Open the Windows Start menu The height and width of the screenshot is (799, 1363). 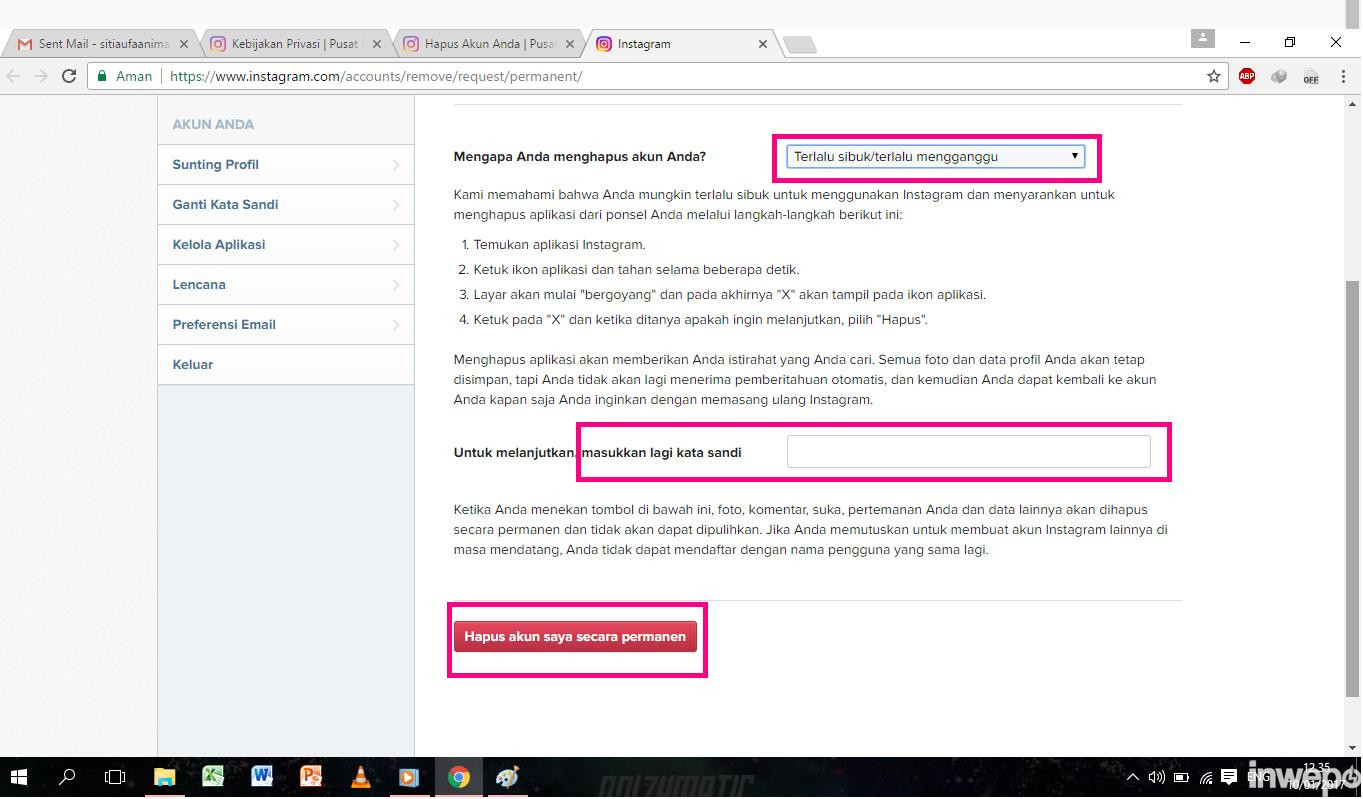[18, 777]
